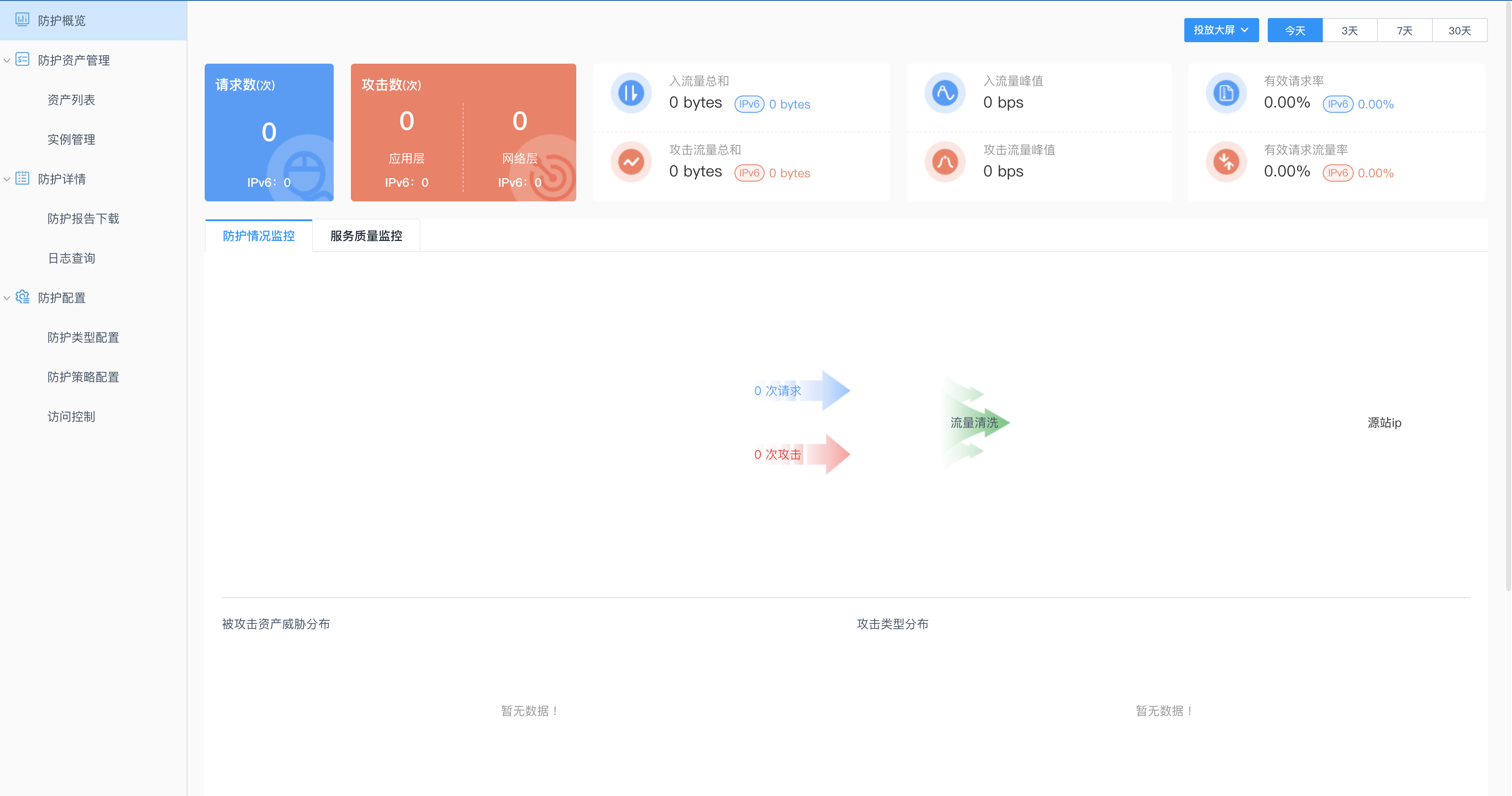Click 暂无数据 under 被攻击资产威胁分布
1512x796 pixels.
tap(530, 711)
